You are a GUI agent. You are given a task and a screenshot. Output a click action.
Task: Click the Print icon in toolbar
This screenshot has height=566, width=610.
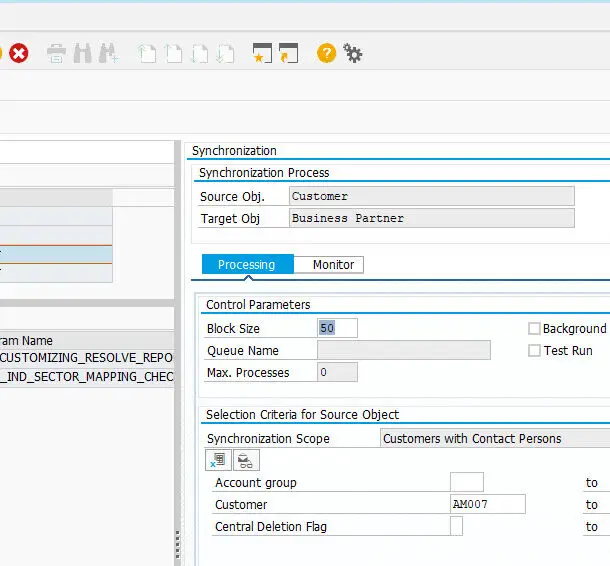[56, 53]
